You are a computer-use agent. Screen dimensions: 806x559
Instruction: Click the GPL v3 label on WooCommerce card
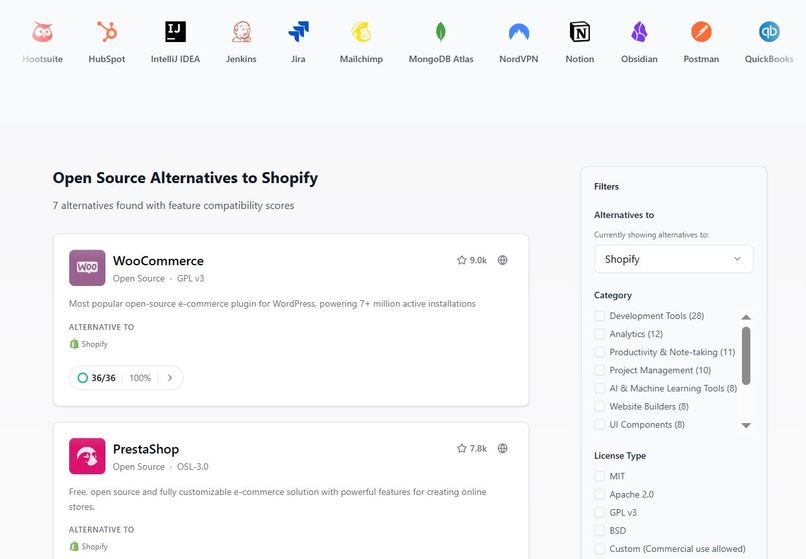tap(191, 278)
